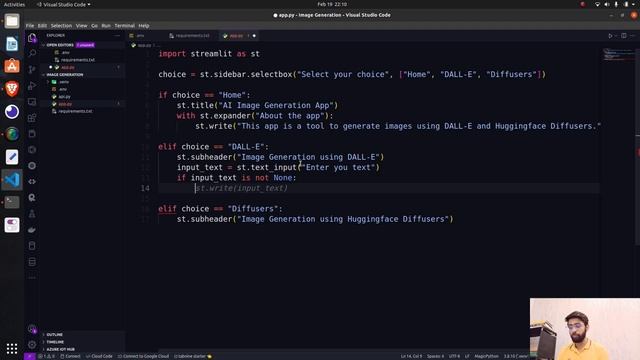
Task: Open the system menu dropdown arrow
Action: click(634, 4)
